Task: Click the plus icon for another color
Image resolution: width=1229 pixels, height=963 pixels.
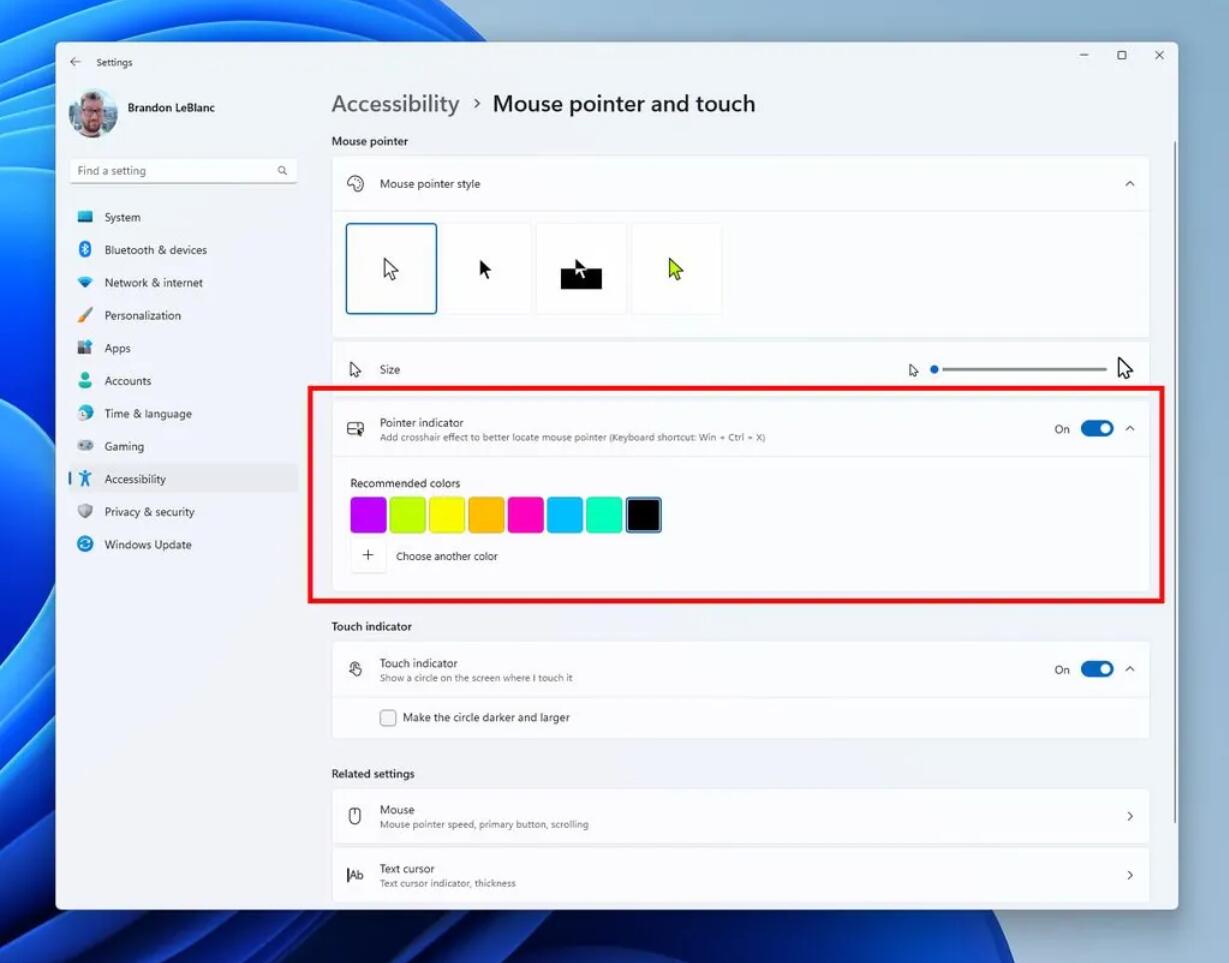Action: point(368,556)
